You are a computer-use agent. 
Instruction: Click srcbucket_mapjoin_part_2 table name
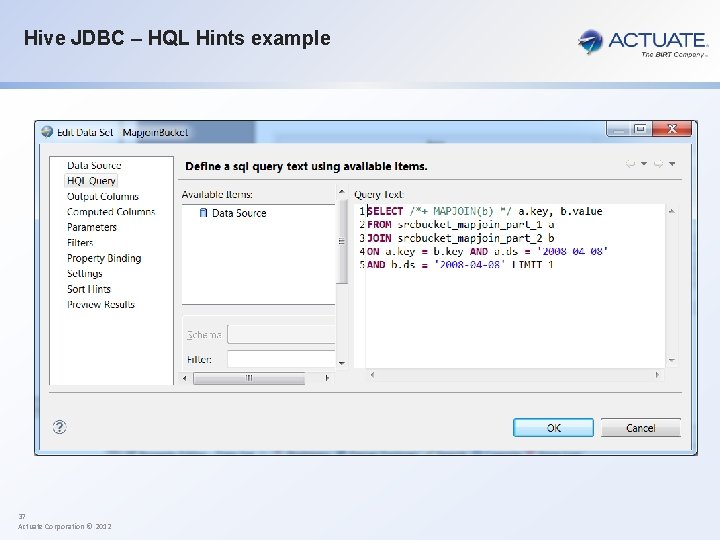470,238
